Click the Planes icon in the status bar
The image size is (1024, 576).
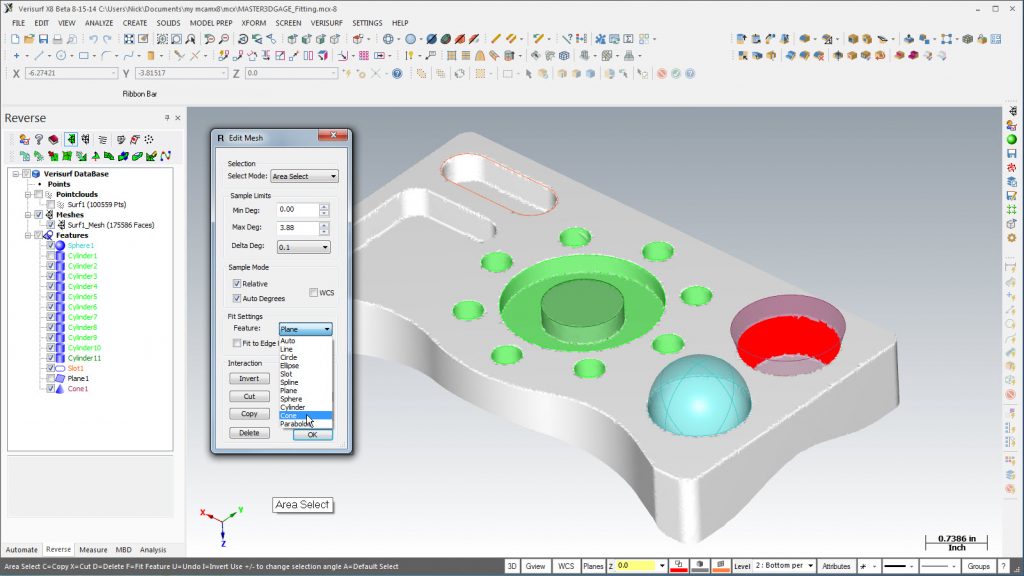593,565
